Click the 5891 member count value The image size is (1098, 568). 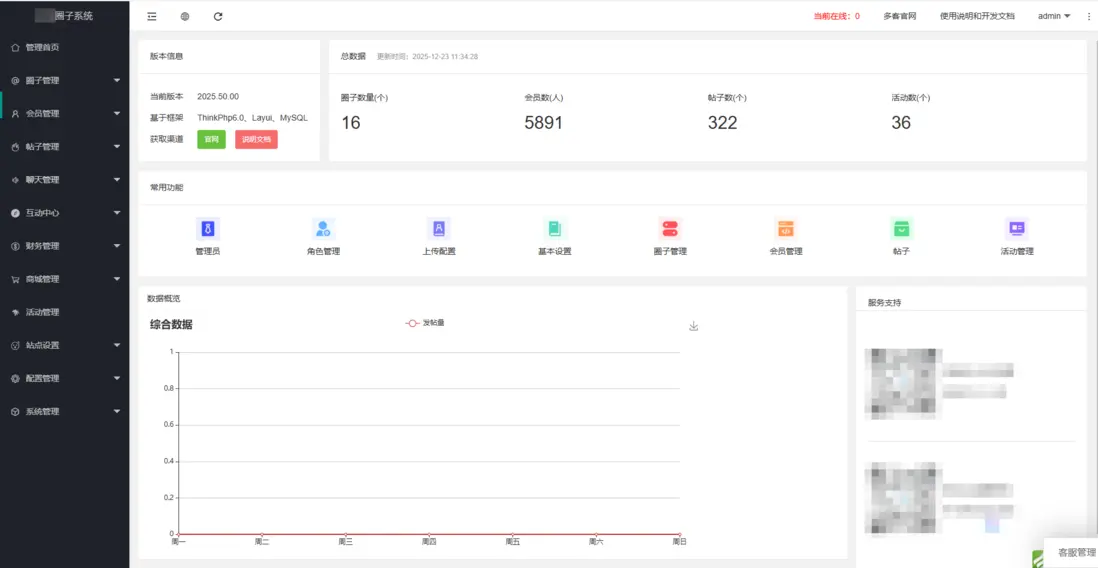543,123
